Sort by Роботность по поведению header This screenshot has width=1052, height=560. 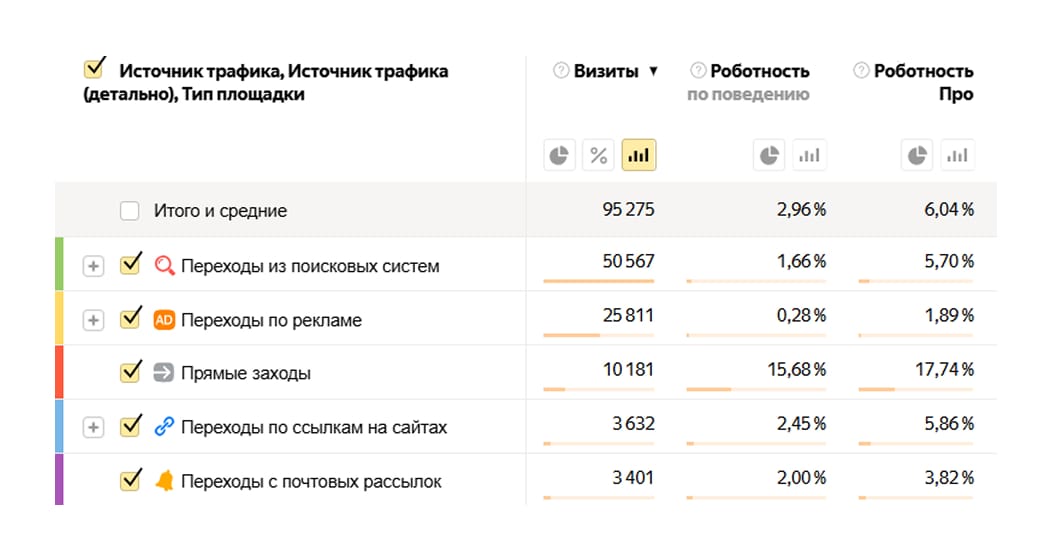point(749,82)
